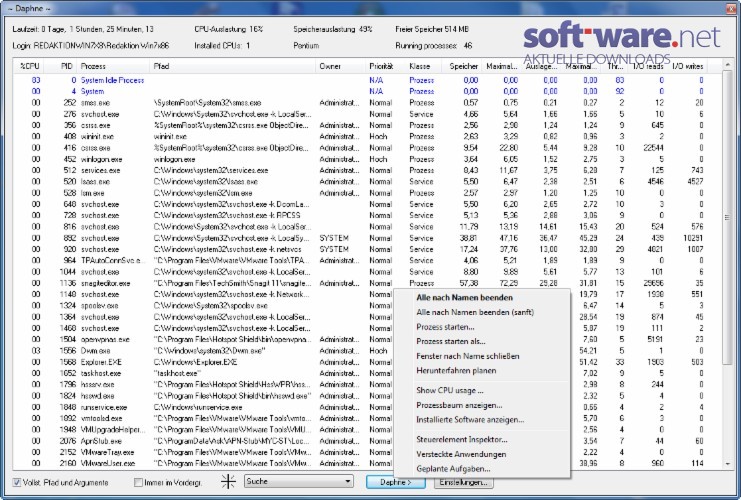Sort by the Speicher column header

(461, 67)
